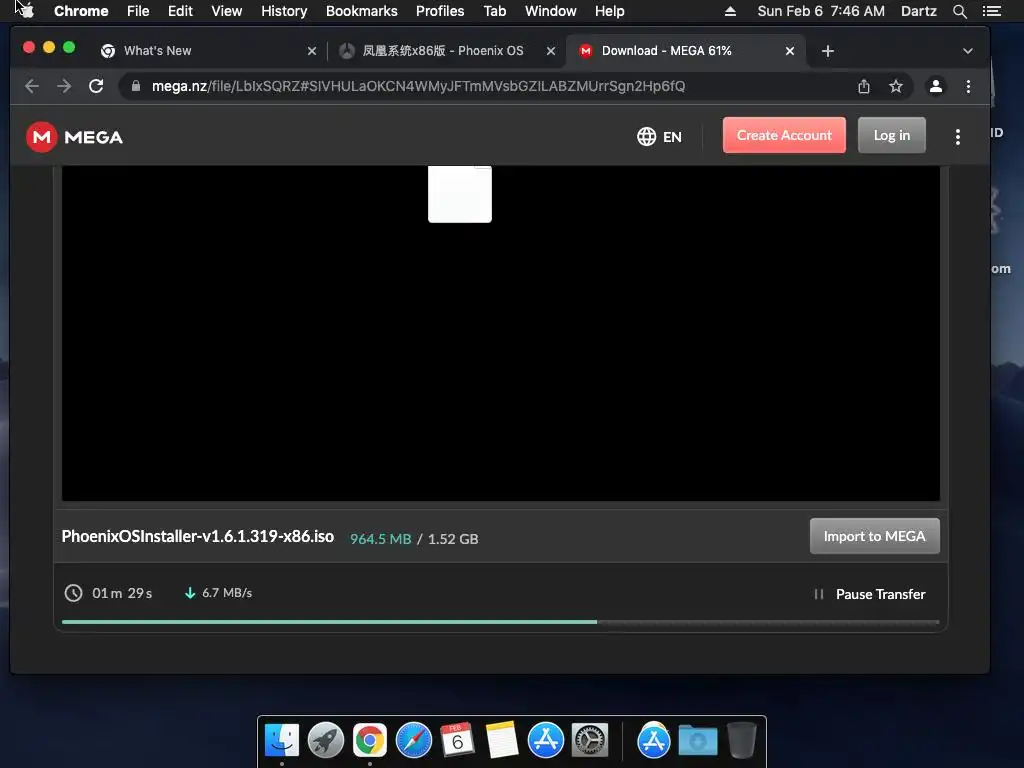
Task: Bookmark this page with star icon
Action: click(895, 86)
